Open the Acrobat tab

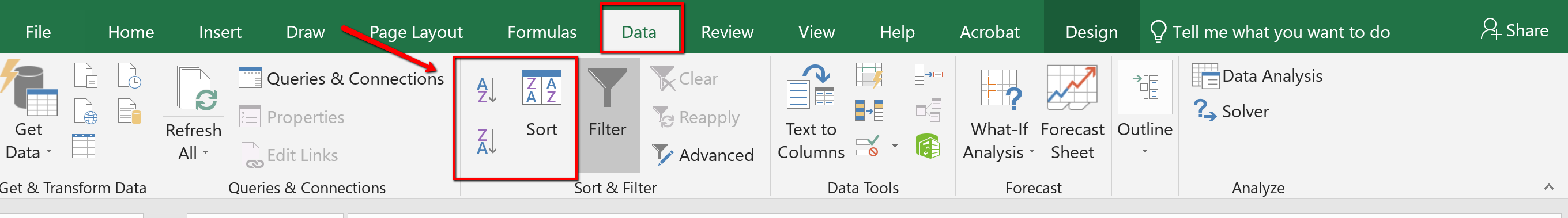pyautogui.click(x=989, y=32)
